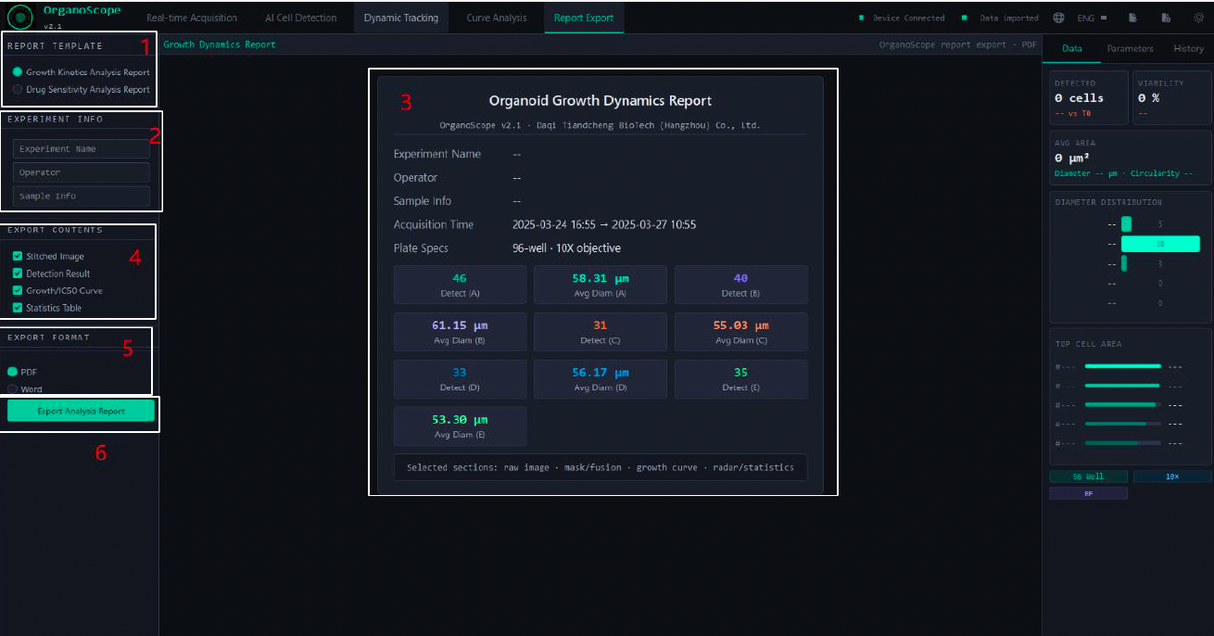
Task: Click the 96-well · 10X objective plate specs
Action: (x=566, y=248)
